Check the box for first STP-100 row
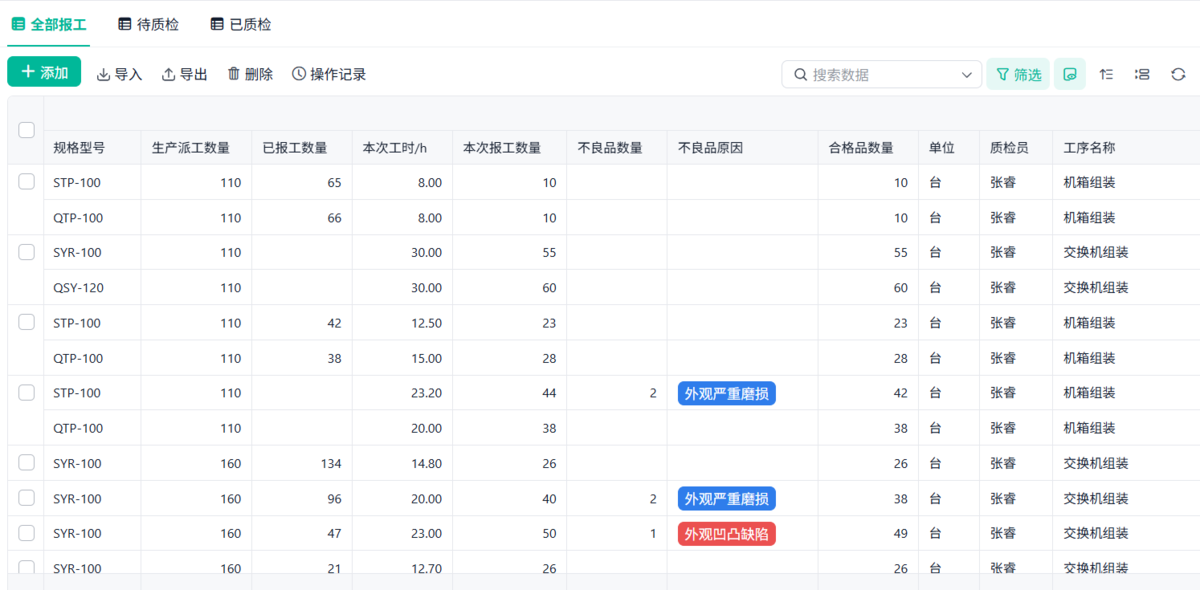Viewport: 1200px width, 590px height. coord(27,182)
